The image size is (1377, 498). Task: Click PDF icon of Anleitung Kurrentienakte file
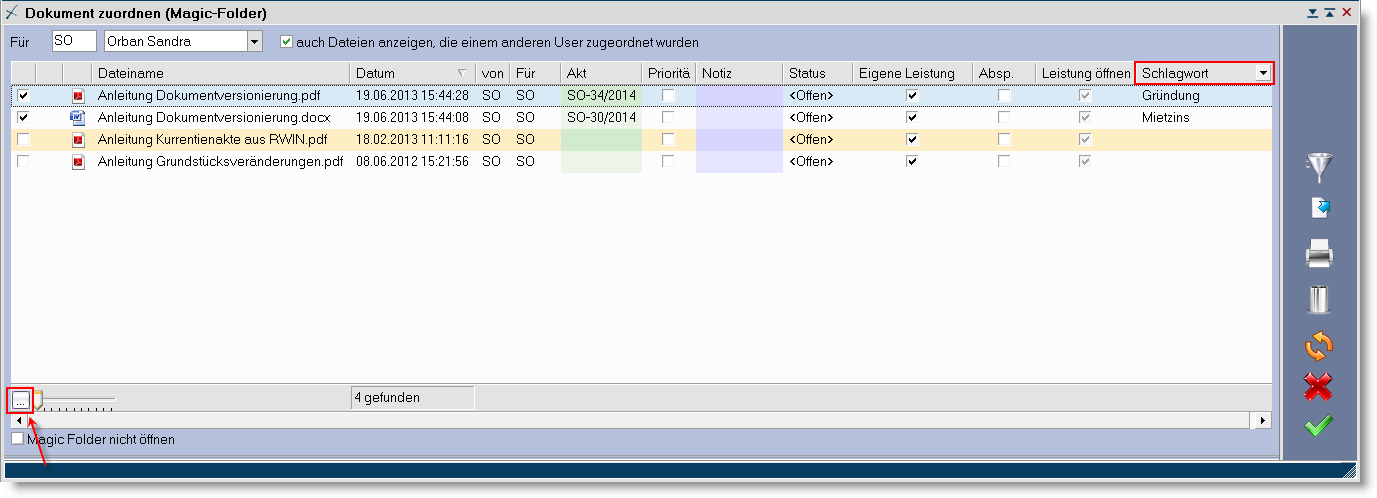pyautogui.click(x=78, y=140)
